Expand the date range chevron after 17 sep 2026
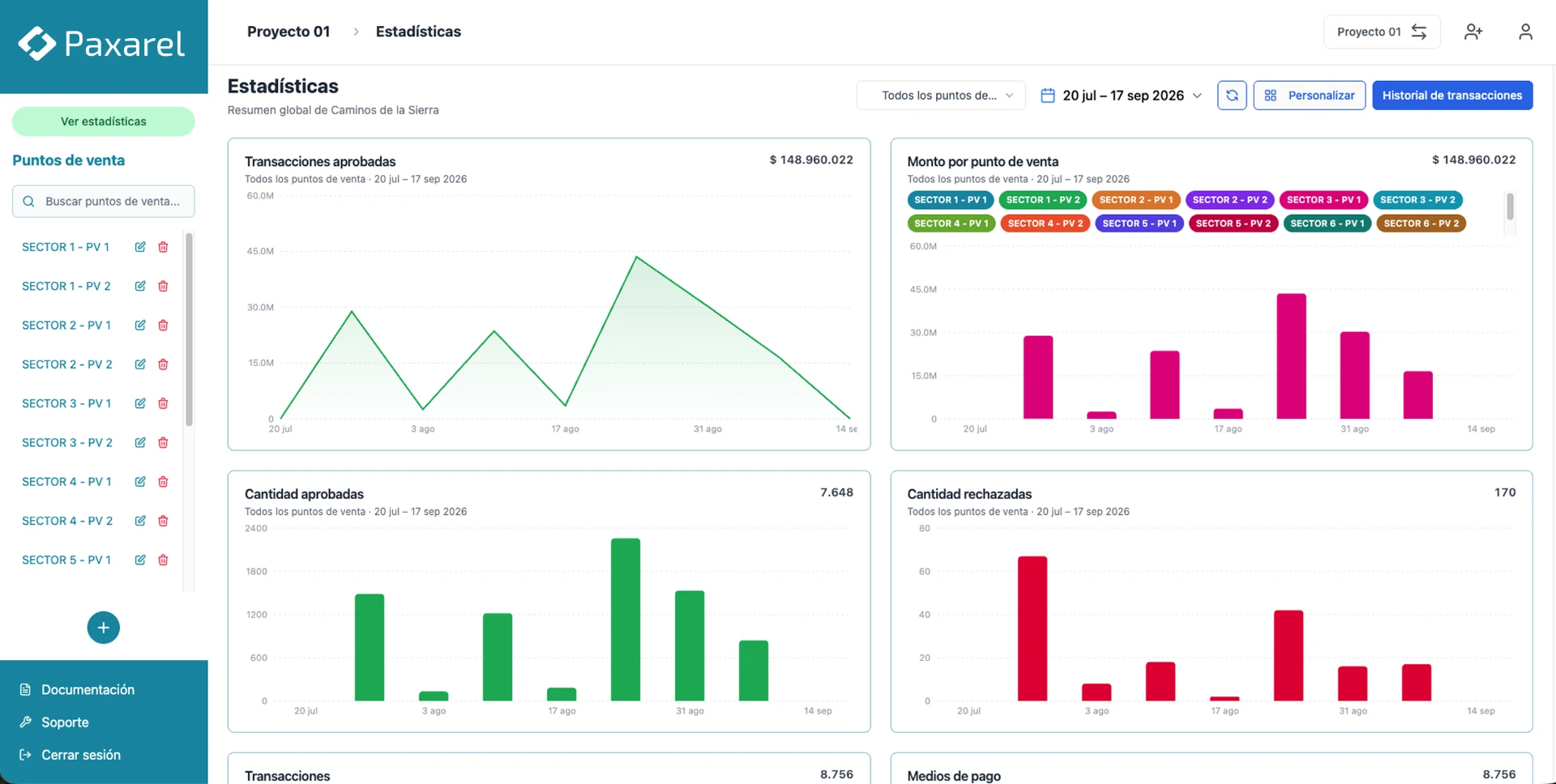Image resolution: width=1556 pixels, height=784 pixels. [x=1197, y=96]
